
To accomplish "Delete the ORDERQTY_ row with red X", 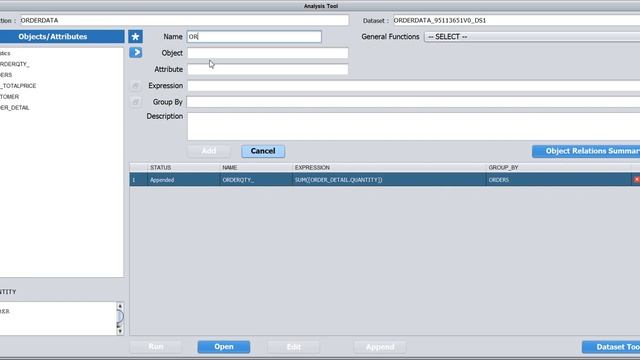I will (x=636, y=180).
